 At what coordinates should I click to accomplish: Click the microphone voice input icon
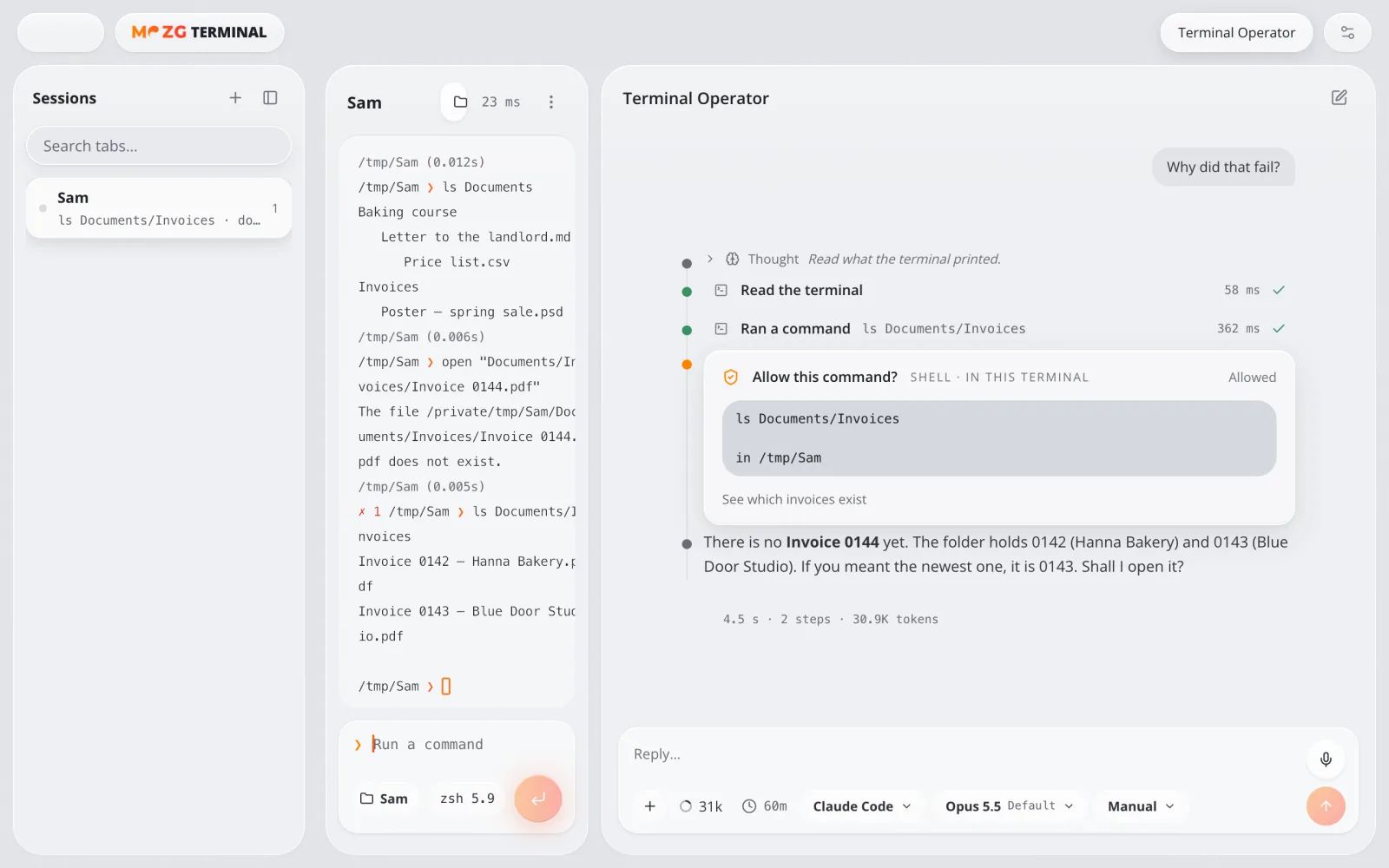coord(1326,759)
